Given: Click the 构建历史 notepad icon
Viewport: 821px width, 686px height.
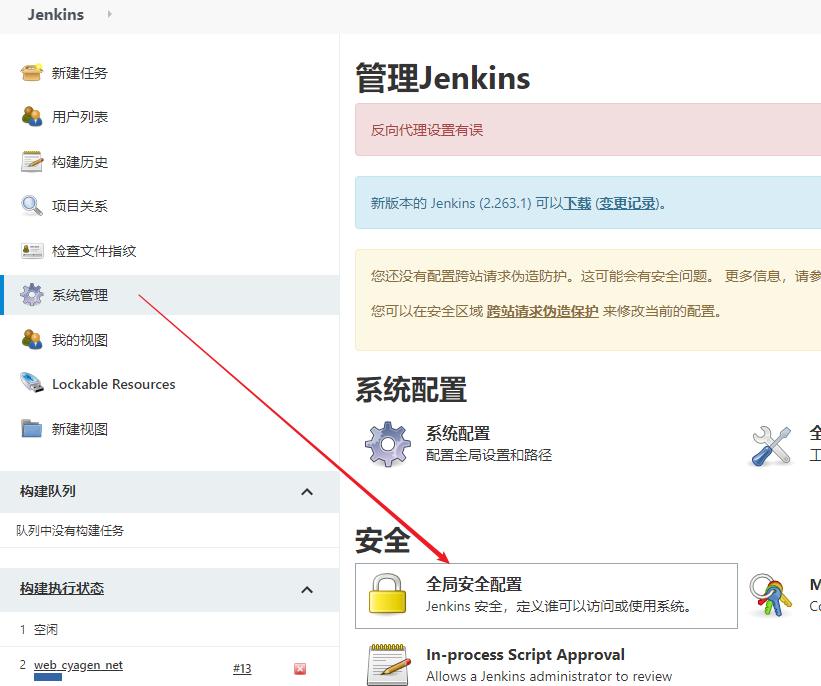Looking at the screenshot, I should (32, 162).
